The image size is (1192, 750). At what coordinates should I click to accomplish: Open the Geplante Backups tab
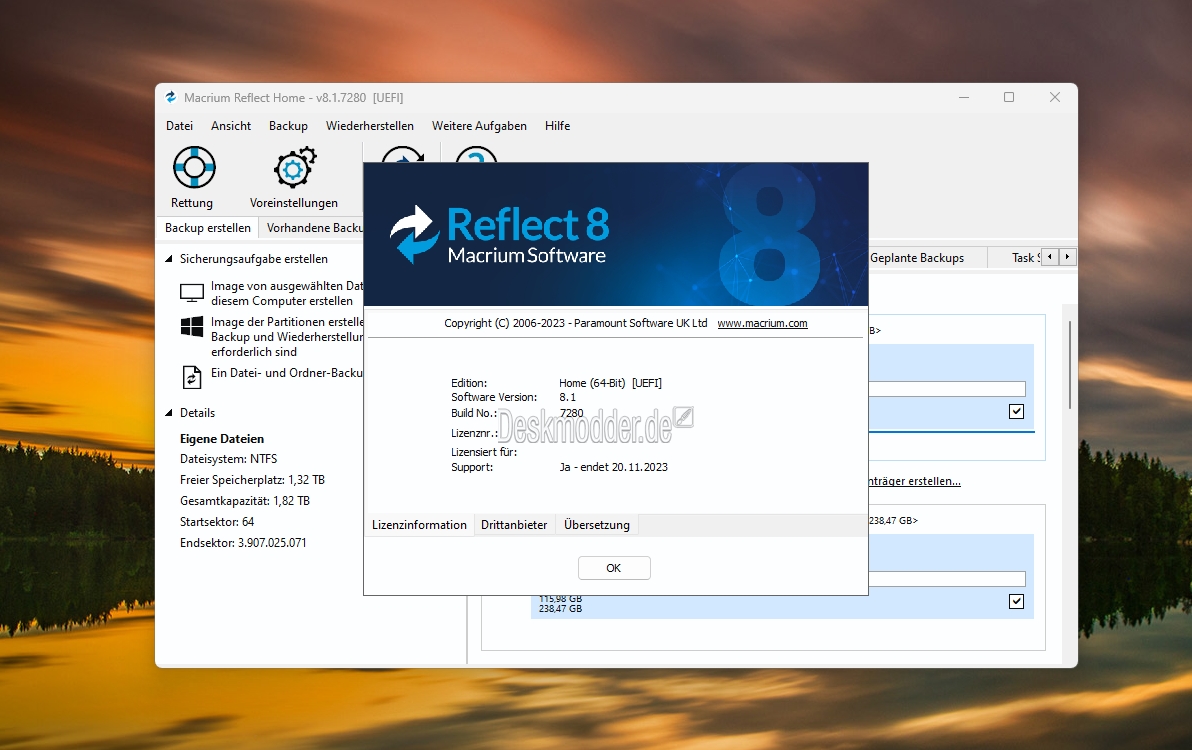click(917, 258)
